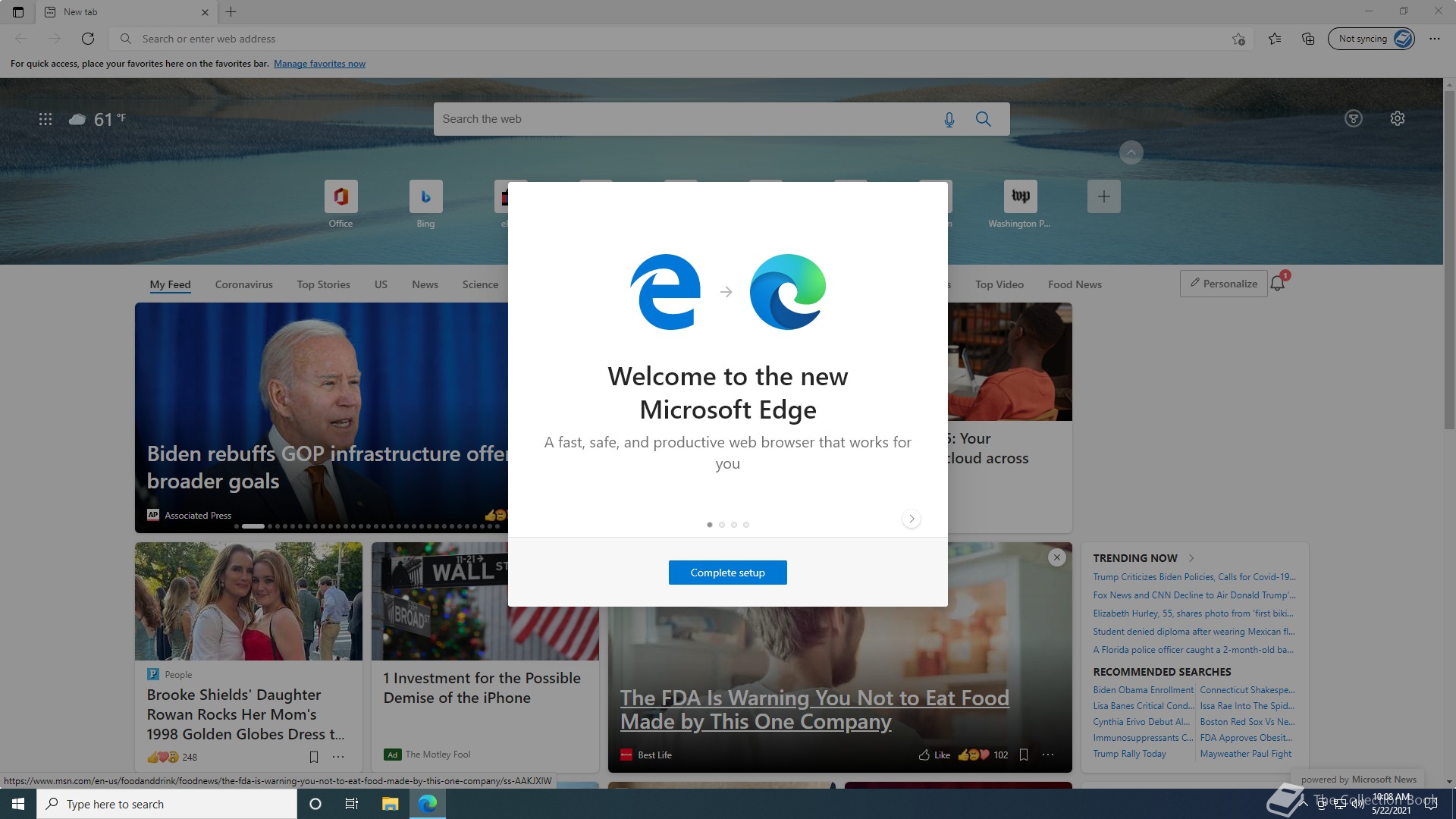1456x819 pixels.
Task: Open the Windows Start menu
Action: coord(18,804)
